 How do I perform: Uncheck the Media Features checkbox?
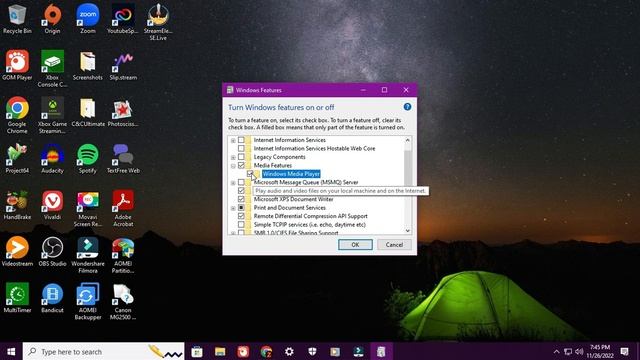241,165
